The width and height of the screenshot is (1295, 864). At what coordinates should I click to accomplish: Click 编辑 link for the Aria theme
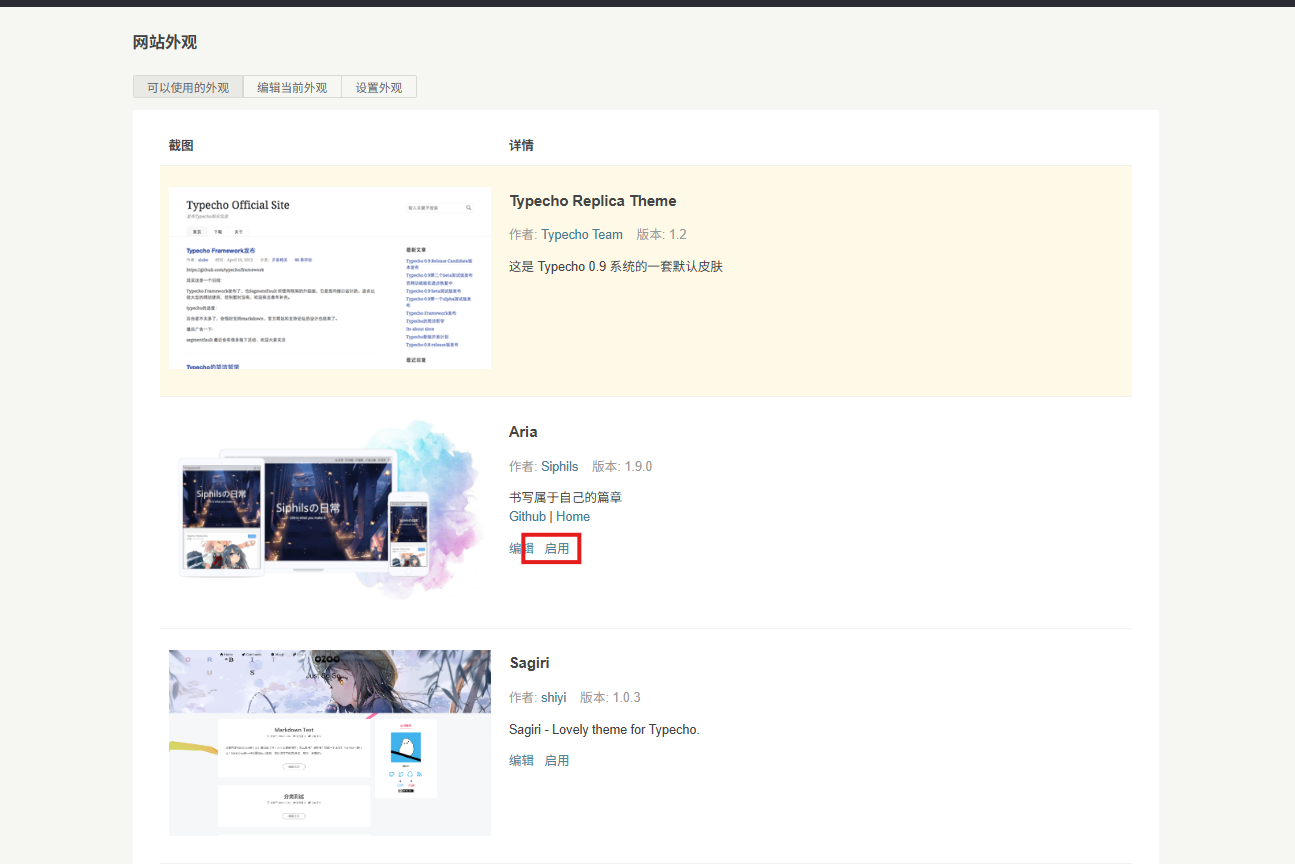point(521,548)
